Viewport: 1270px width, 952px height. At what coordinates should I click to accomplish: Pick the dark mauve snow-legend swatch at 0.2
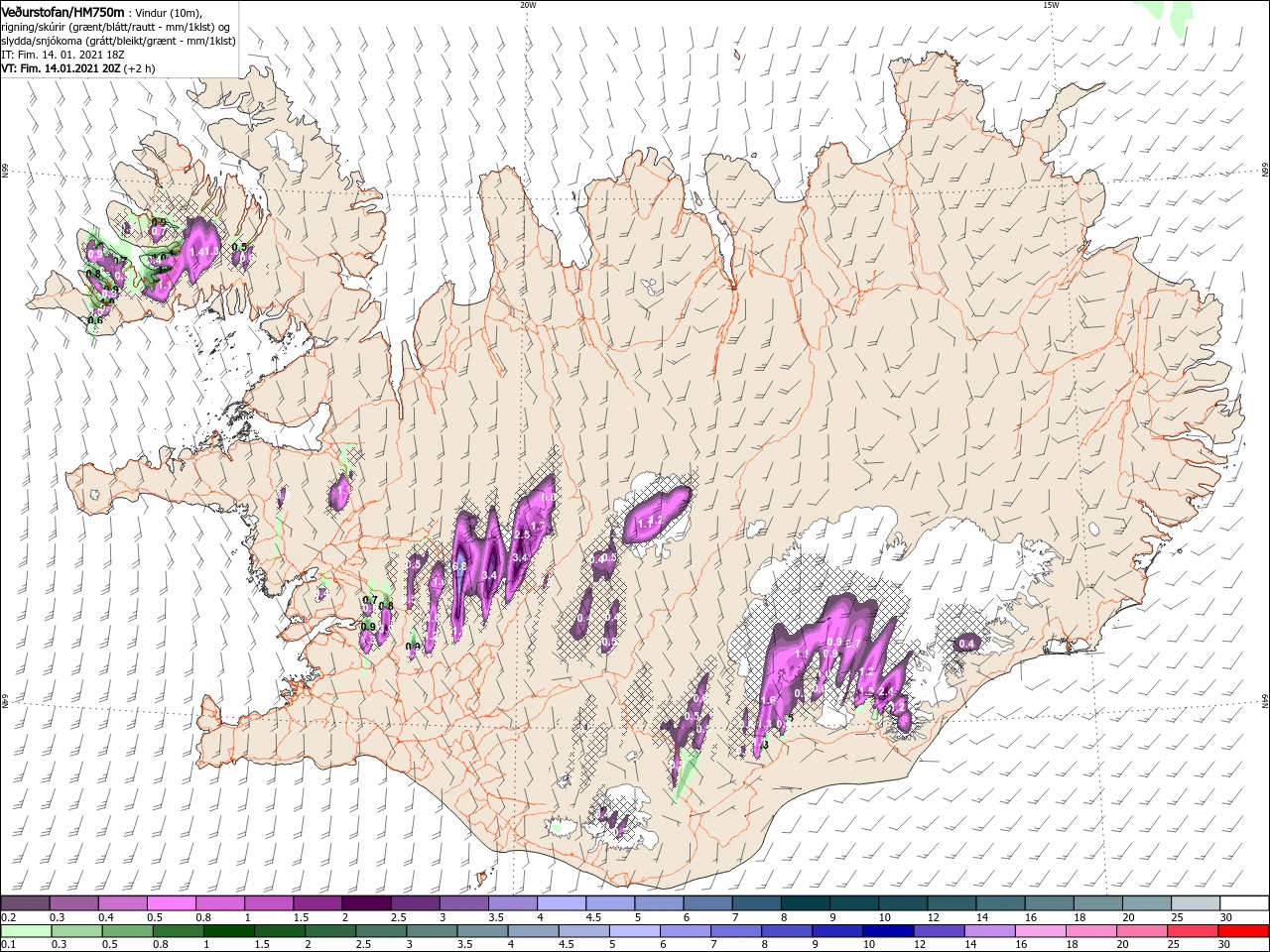25,903
